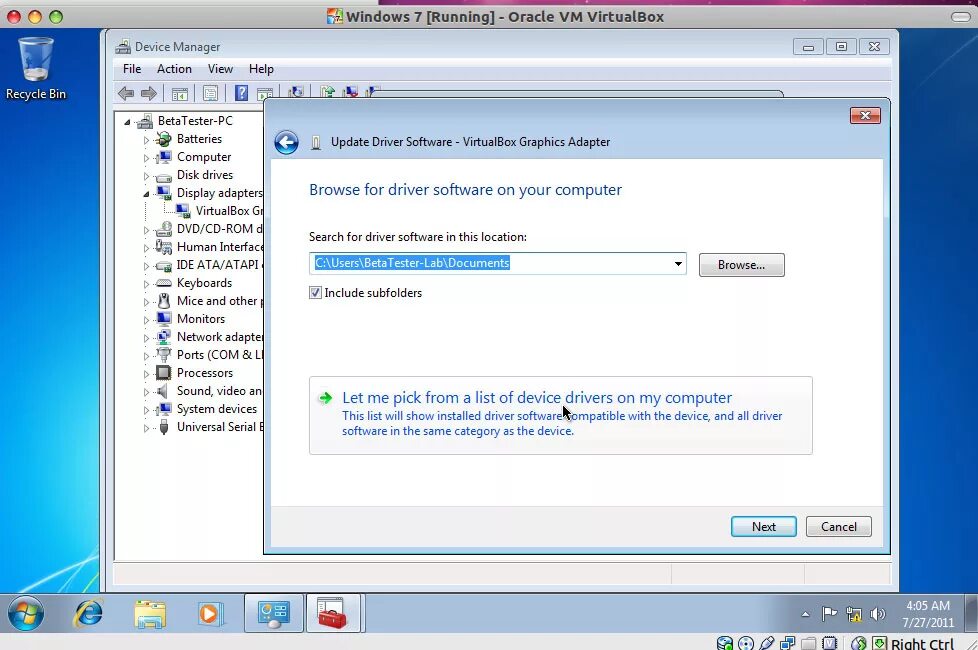Screen dimensions: 978x650
Task: Click scan for hardware changes toolbar icon
Action: [x=296, y=92]
